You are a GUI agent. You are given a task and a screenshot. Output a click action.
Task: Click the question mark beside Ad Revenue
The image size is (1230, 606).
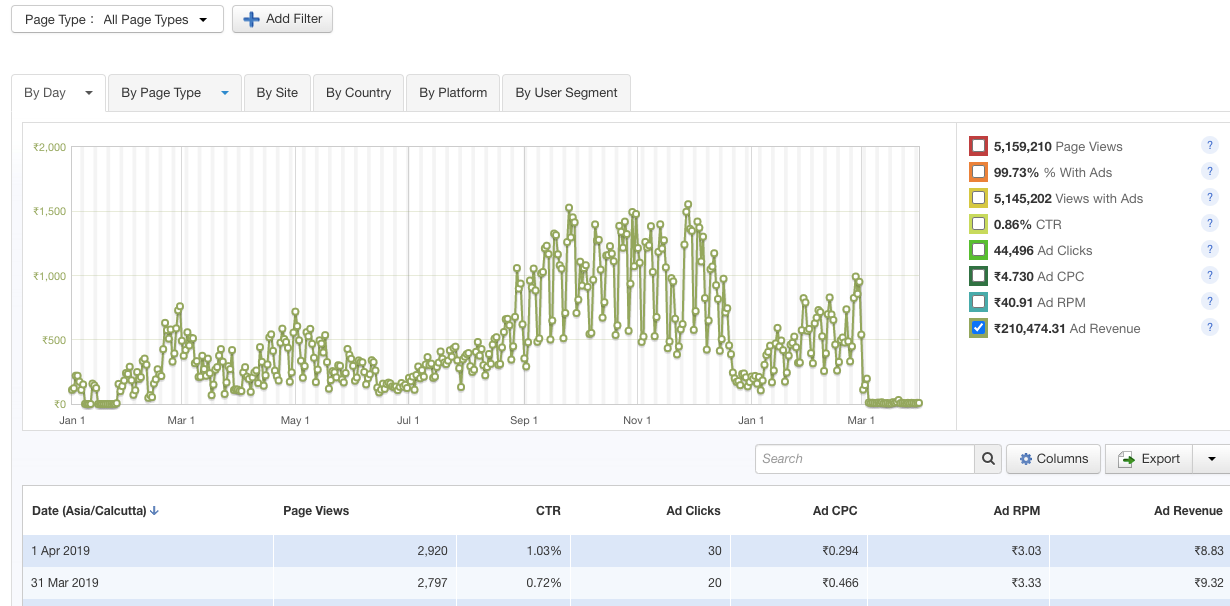1210,328
